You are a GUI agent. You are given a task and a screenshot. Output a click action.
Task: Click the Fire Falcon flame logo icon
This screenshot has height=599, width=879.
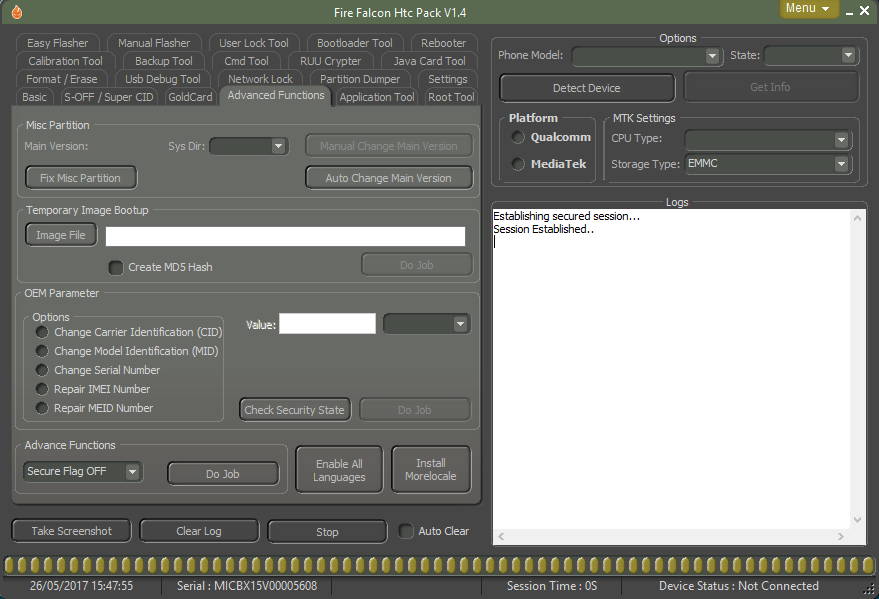17,12
